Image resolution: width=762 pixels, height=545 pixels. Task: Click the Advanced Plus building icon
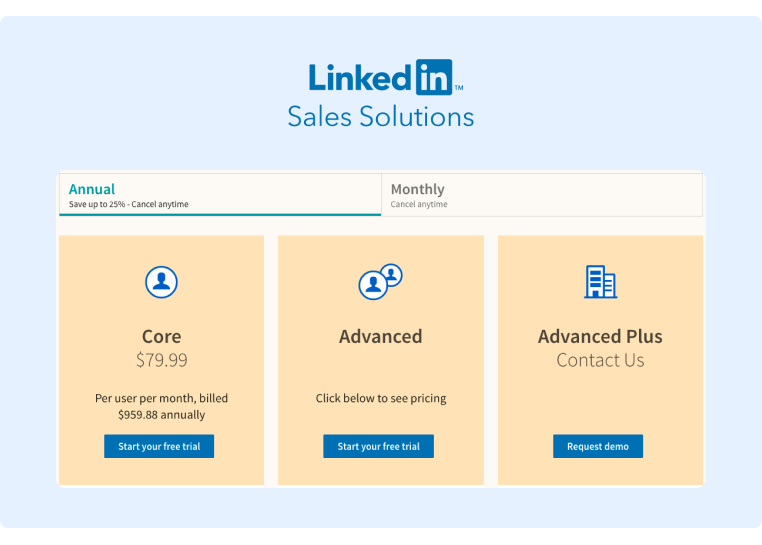tap(600, 282)
